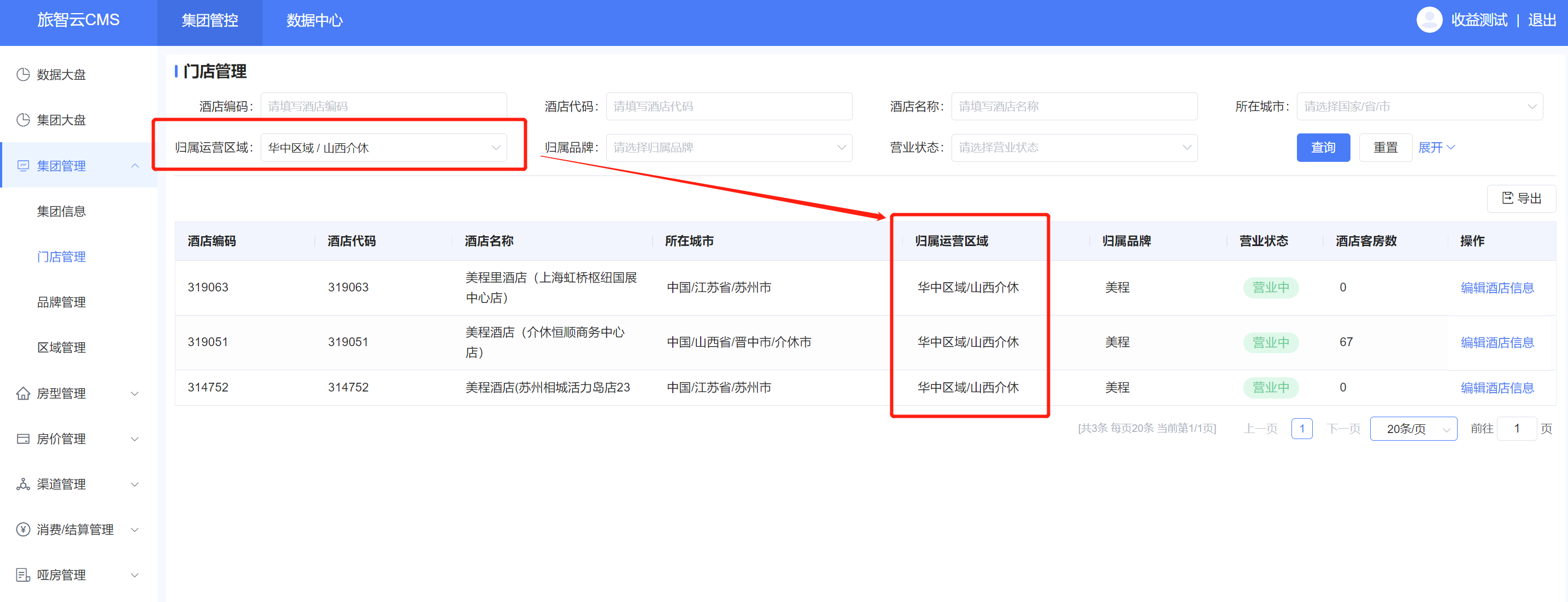
Task: Click 营业中 status tag for 319051
Action: (x=1270, y=342)
